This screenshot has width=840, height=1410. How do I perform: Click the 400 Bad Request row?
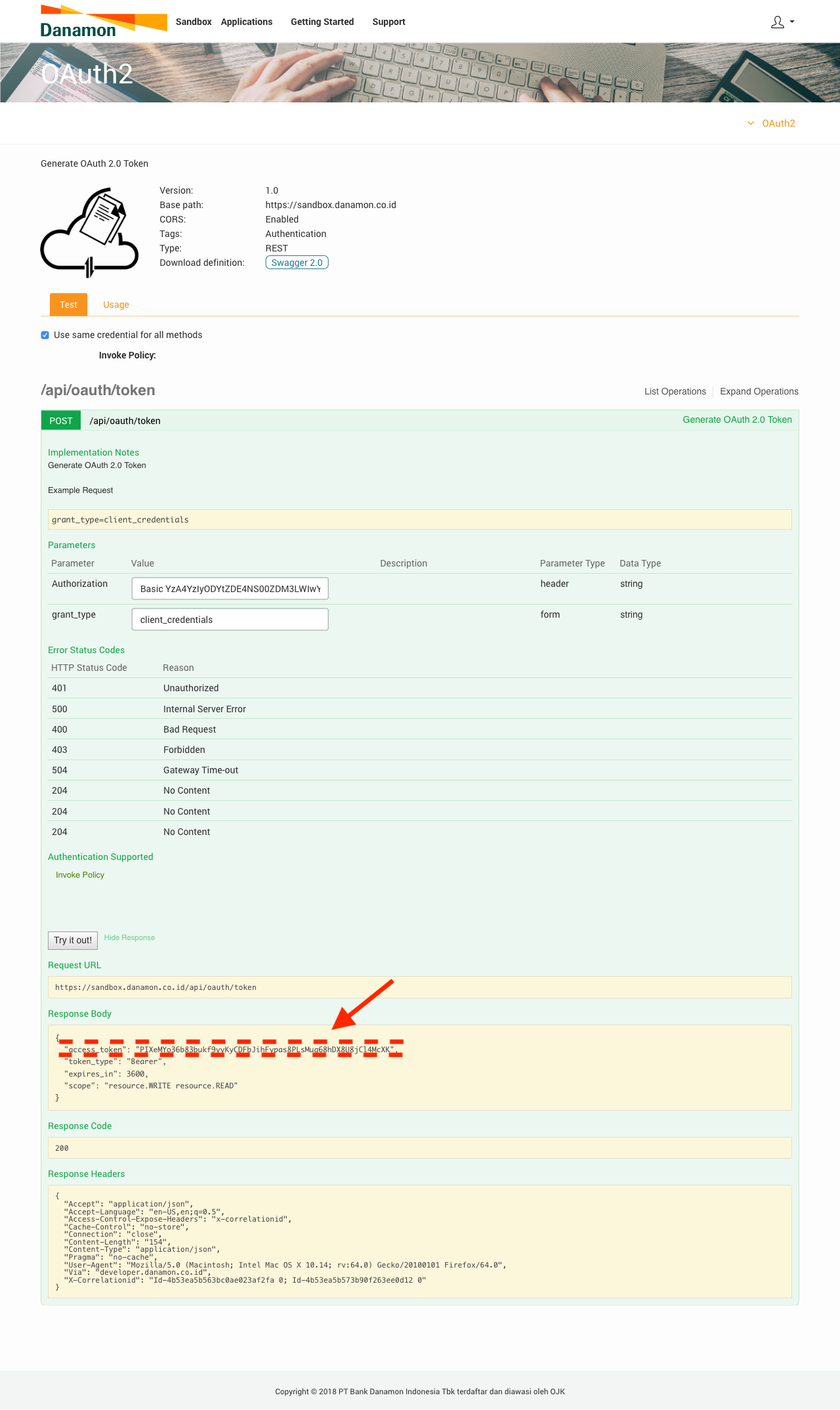point(420,729)
